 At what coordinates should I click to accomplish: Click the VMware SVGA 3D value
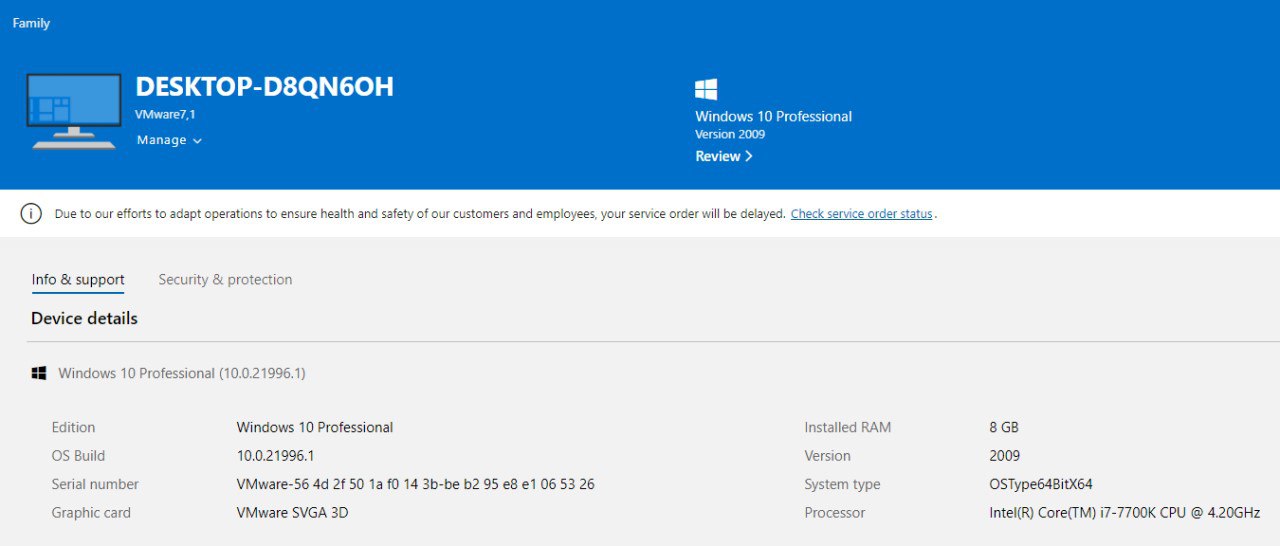pos(292,513)
